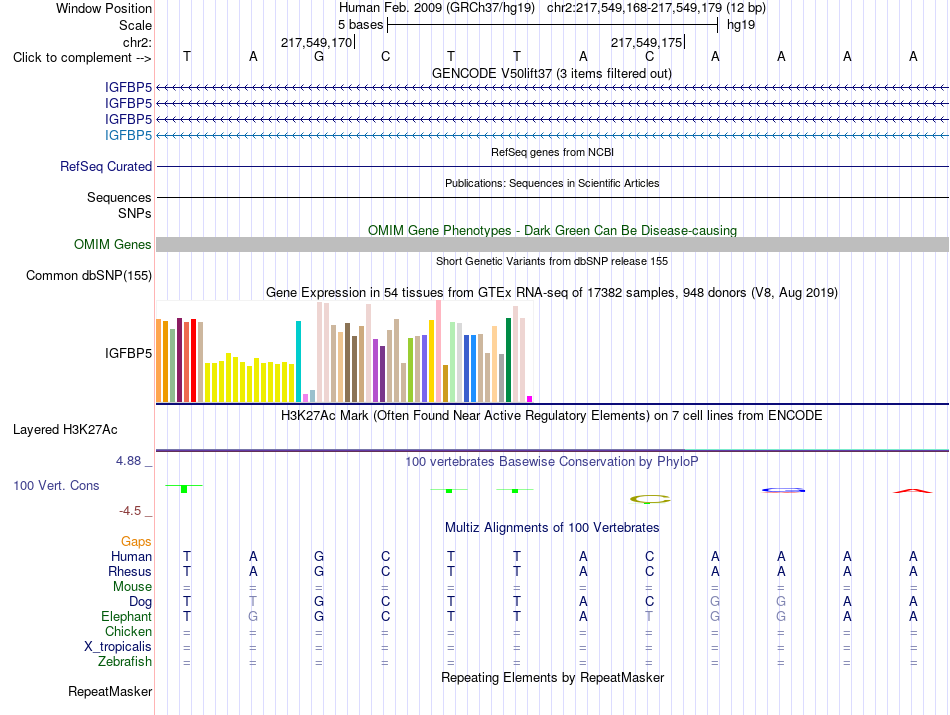Click the G base in the ruler sequence
The width and height of the screenshot is (950, 715).
tap(319, 56)
